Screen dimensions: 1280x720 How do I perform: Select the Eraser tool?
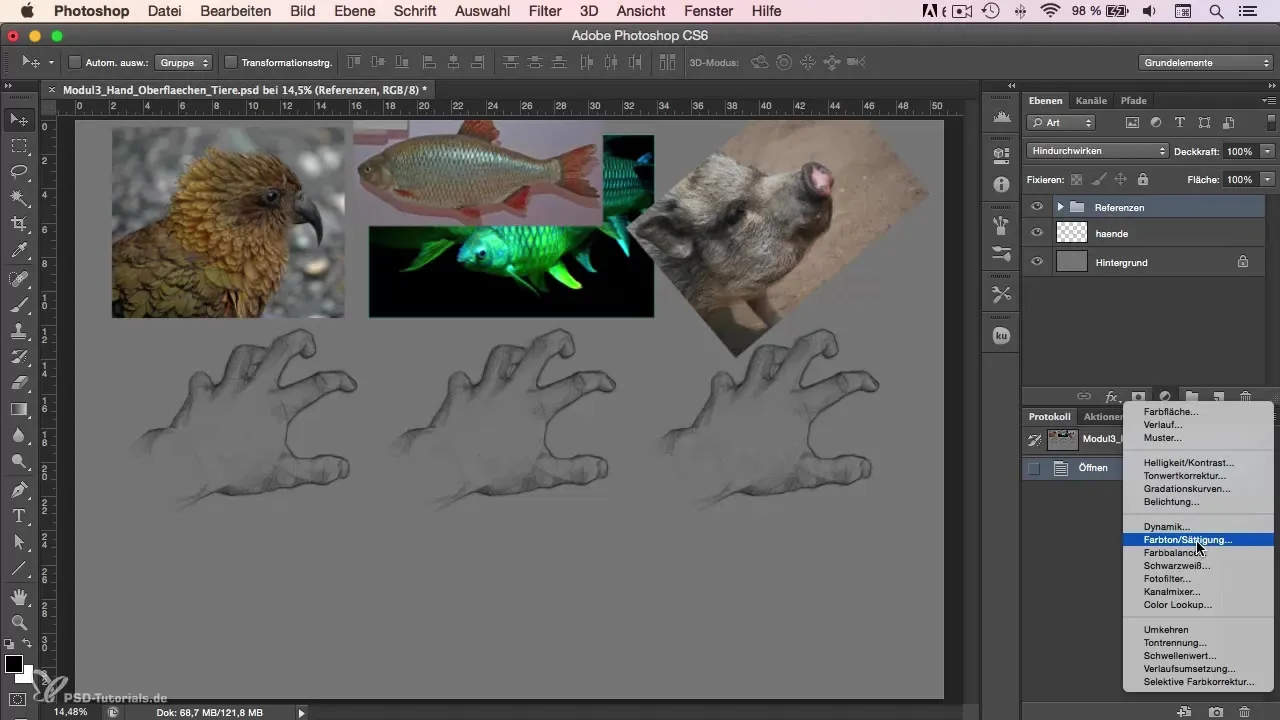pos(19,383)
